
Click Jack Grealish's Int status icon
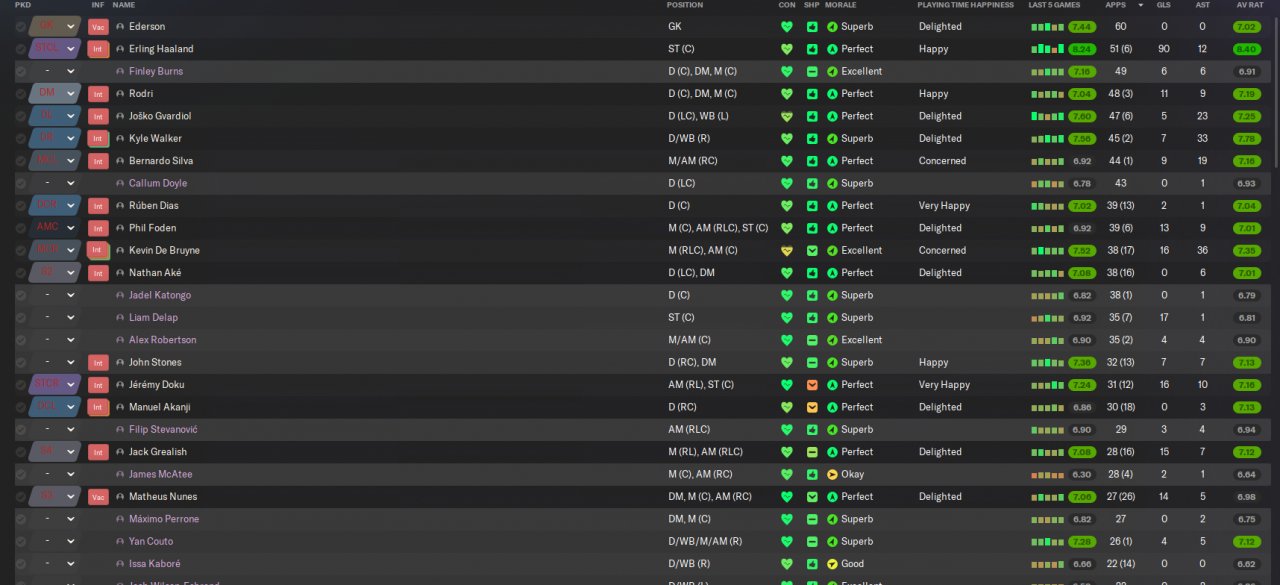click(x=98, y=452)
